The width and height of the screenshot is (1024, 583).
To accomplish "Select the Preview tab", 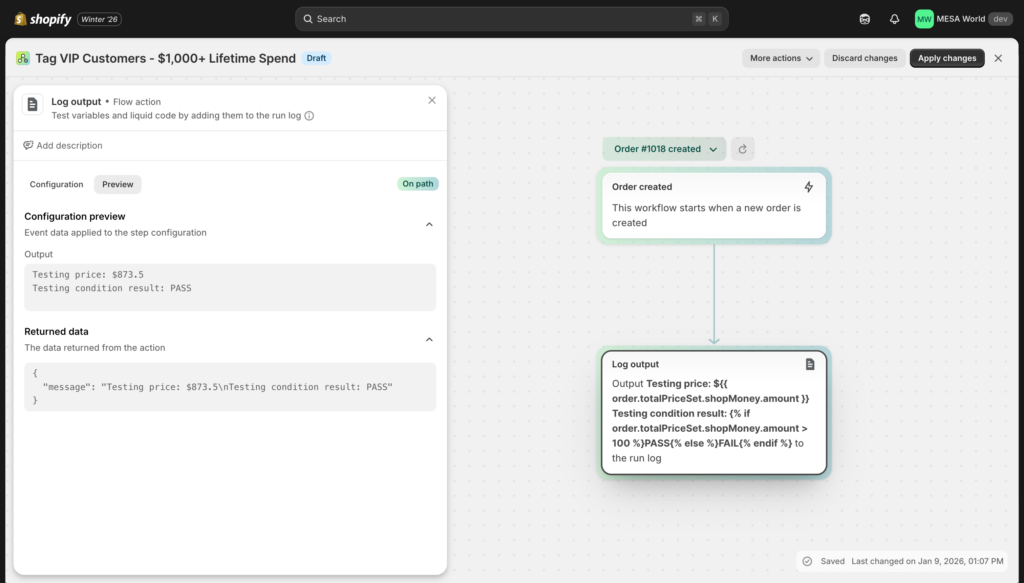I will point(118,184).
